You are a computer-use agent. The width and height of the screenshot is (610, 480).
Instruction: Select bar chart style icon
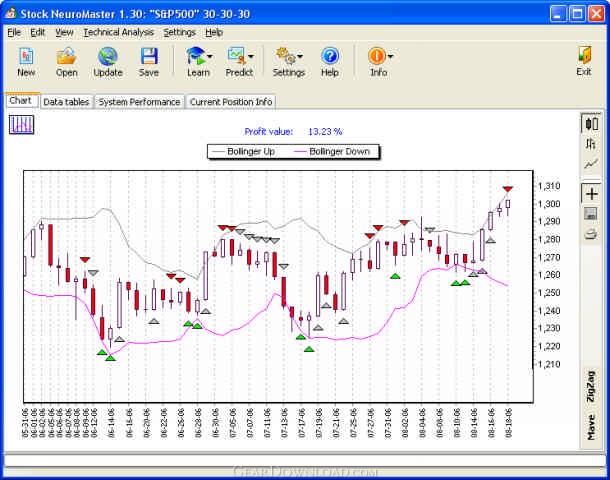[591, 144]
